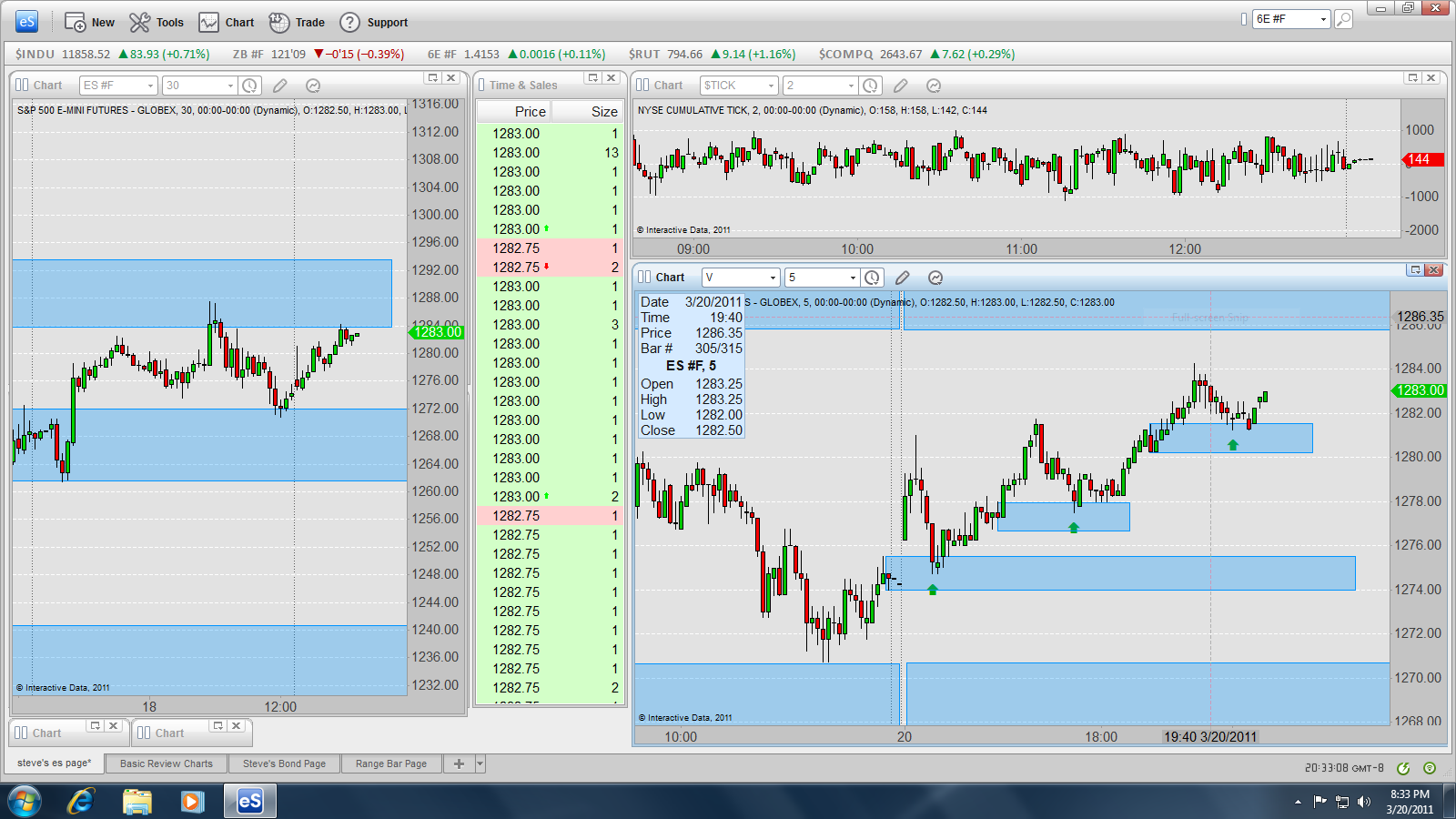This screenshot has height=819, width=1456.
Task: Select the drawing pencil in 5-minute chart
Action: (x=903, y=278)
